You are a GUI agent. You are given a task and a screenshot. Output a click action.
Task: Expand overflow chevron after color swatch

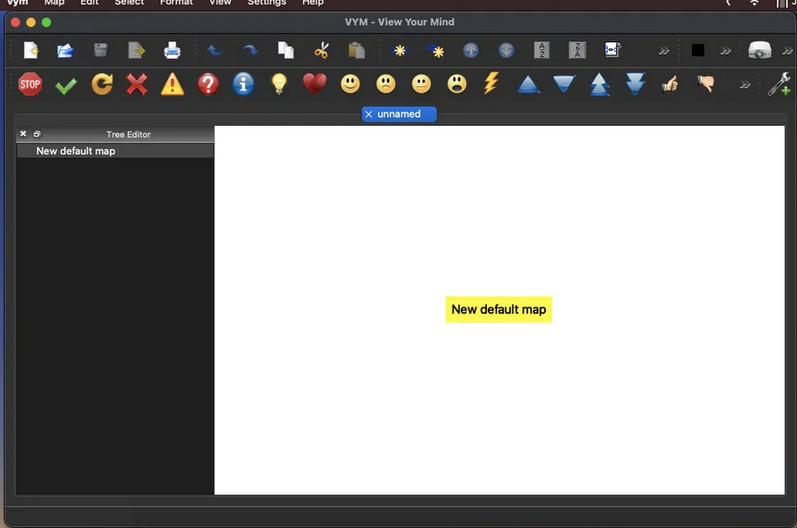(726, 51)
